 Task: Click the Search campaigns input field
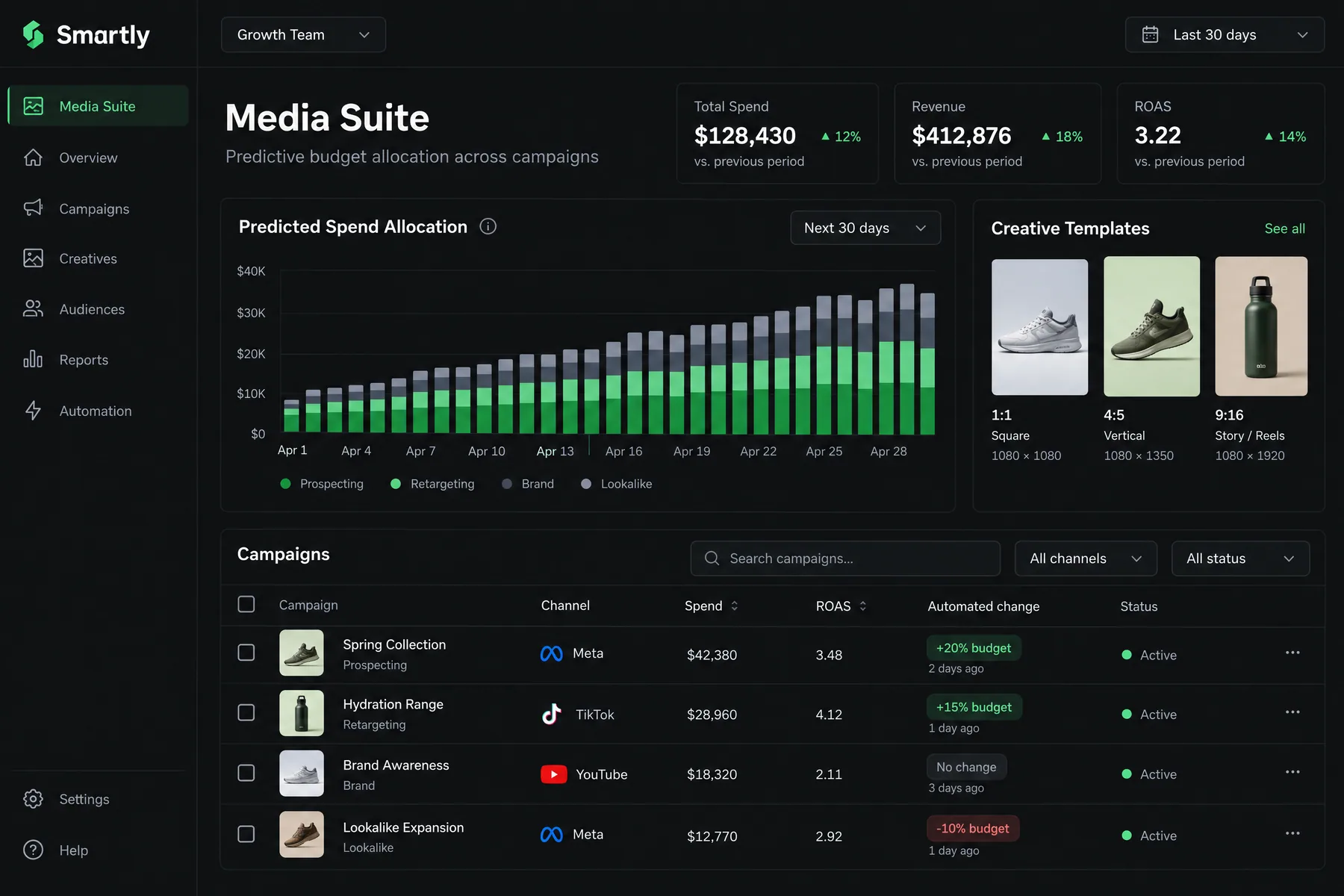[x=845, y=559]
